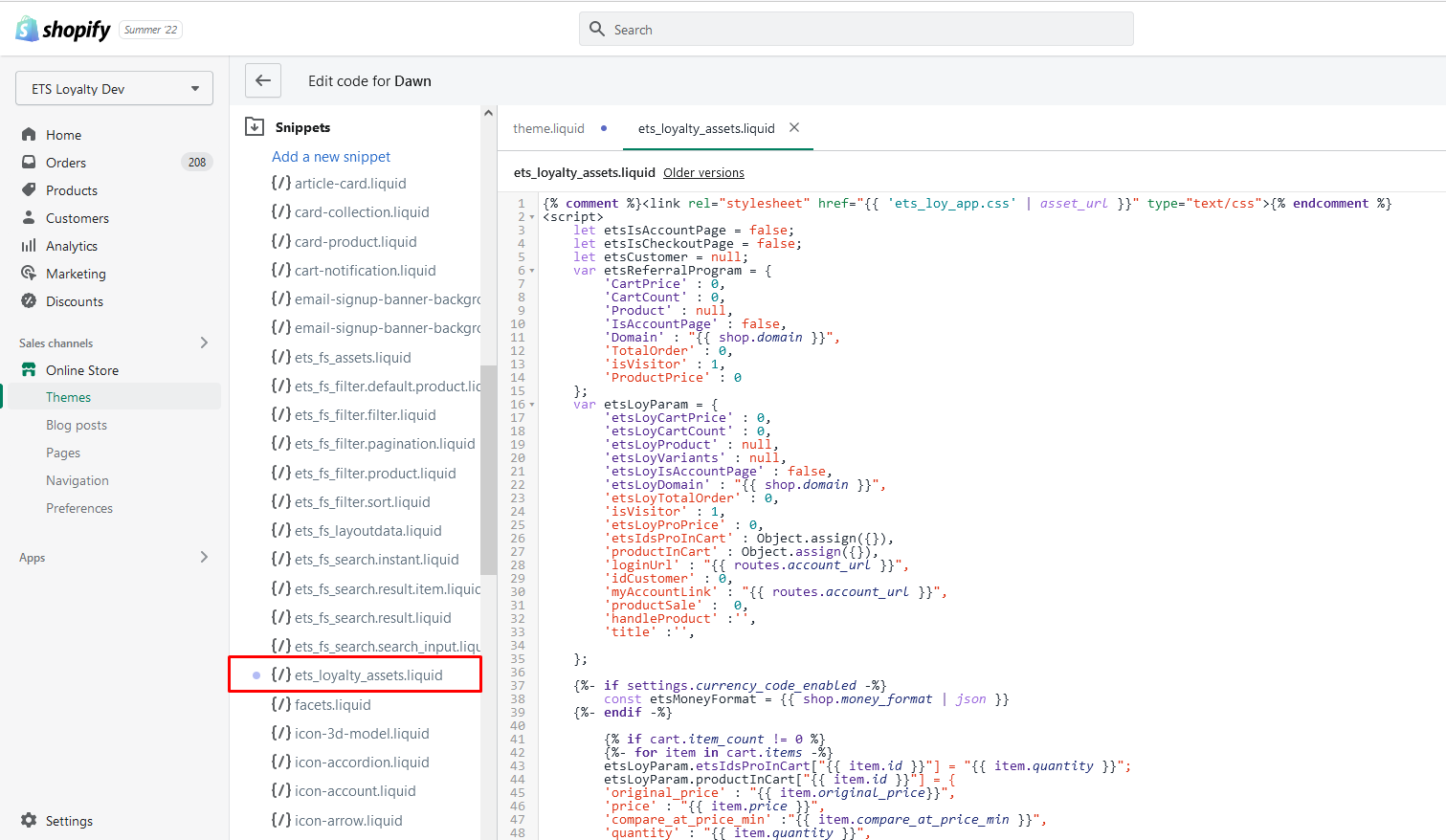This screenshot has width=1446, height=840.
Task: Click the Analytics bar chart icon
Action: [29, 246]
